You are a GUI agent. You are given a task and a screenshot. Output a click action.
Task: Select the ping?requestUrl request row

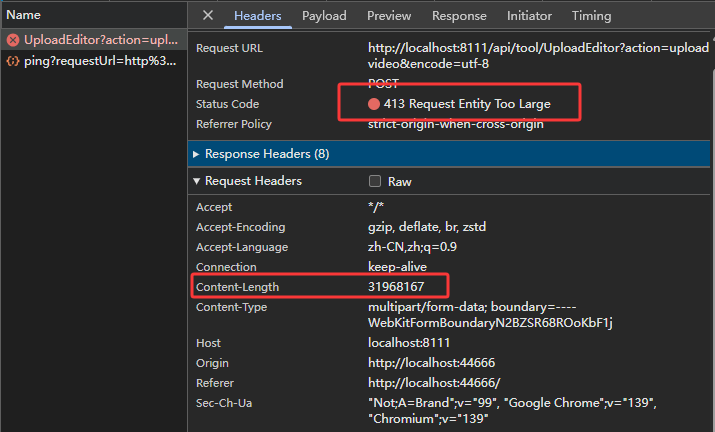coord(100,61)
